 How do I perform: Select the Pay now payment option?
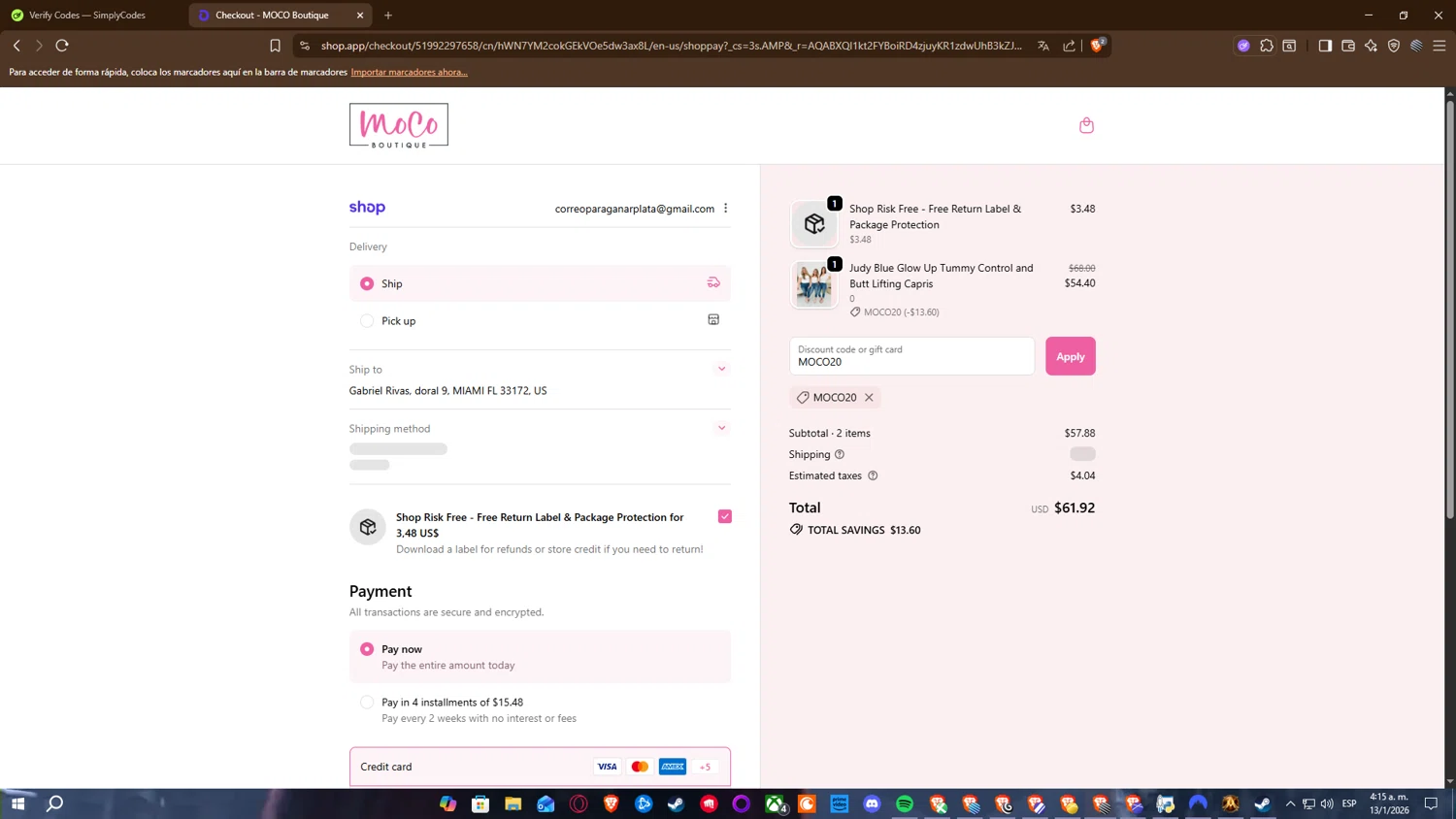[540, 657]
